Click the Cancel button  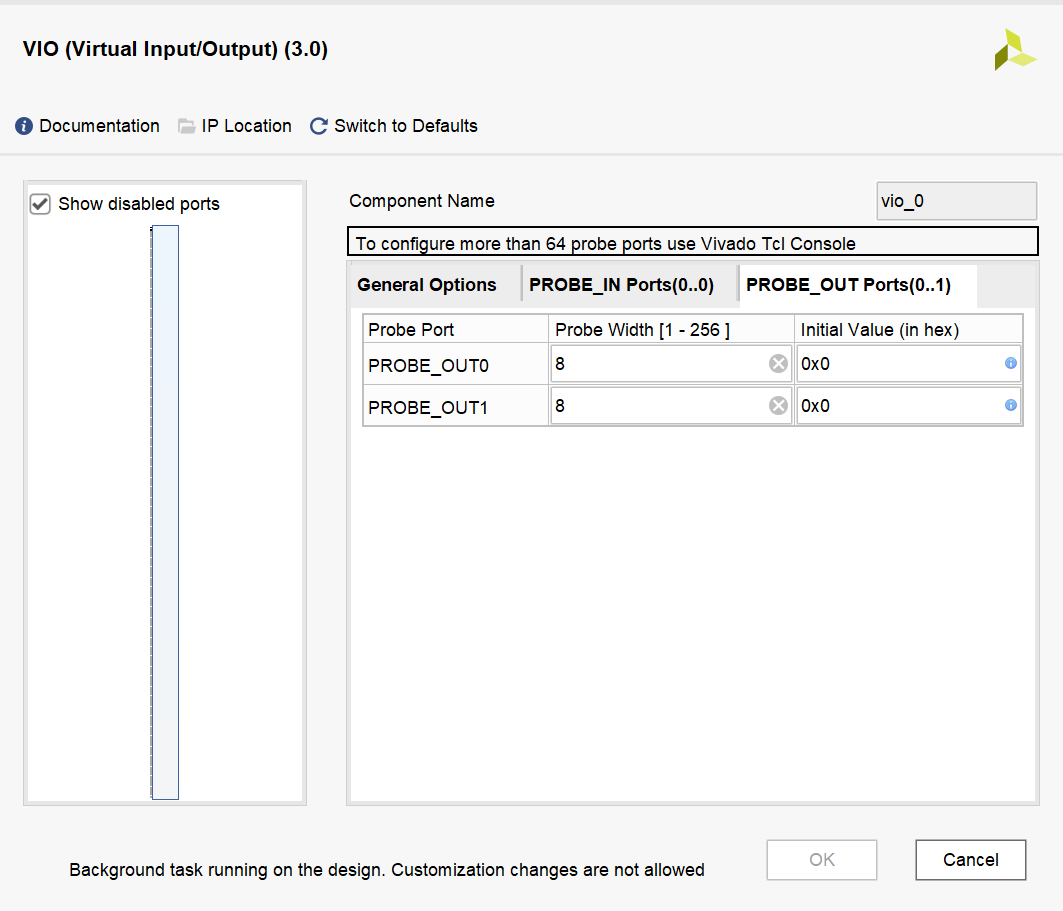click(971, 860)
